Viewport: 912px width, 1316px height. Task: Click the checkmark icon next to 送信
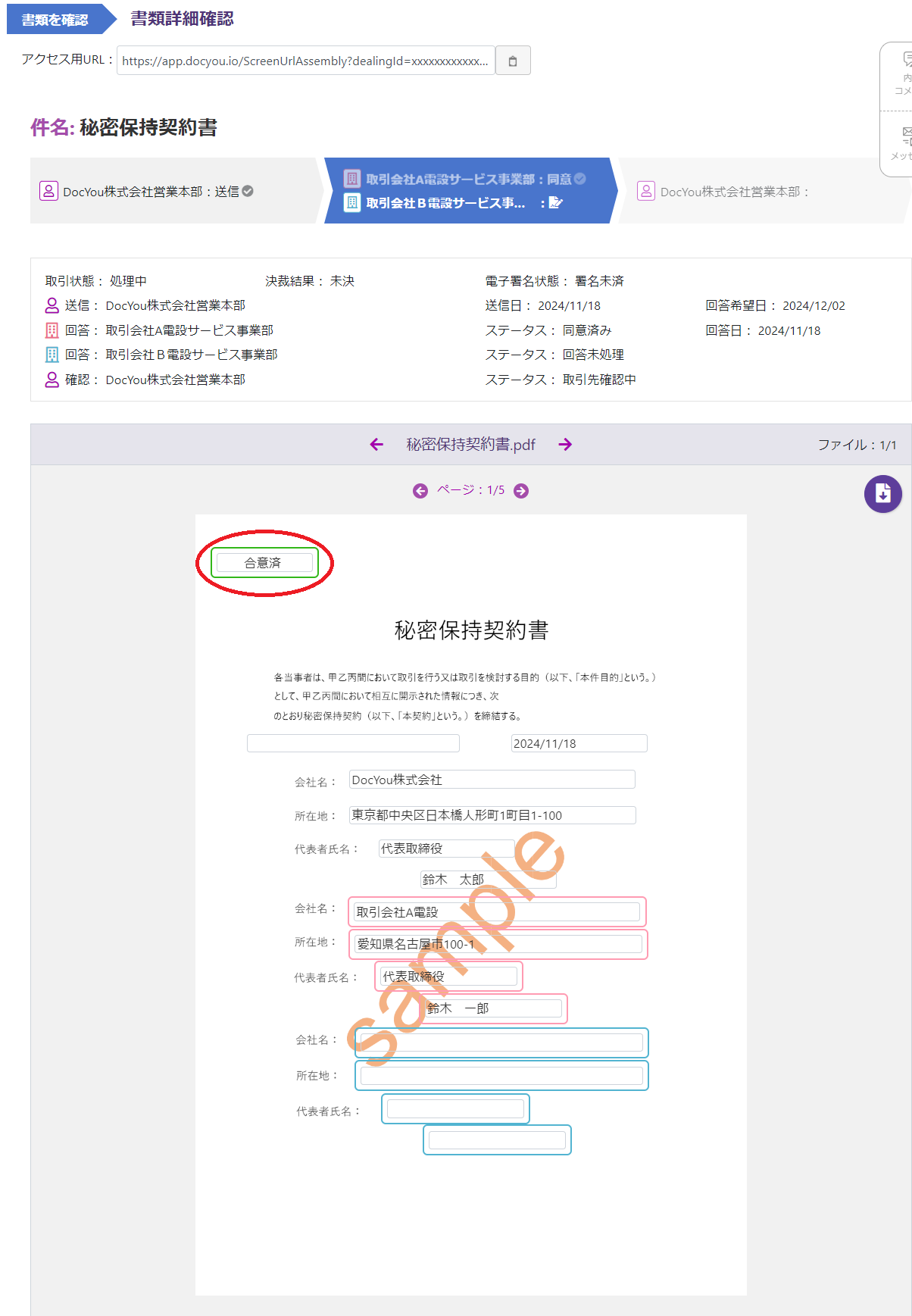[248, 191]
